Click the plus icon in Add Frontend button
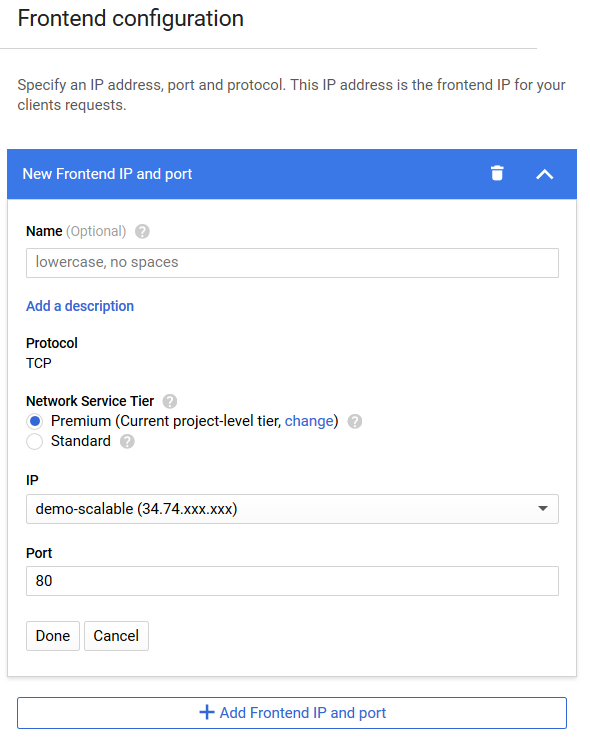This screenshot has height=744, width=590. [207, 712]
